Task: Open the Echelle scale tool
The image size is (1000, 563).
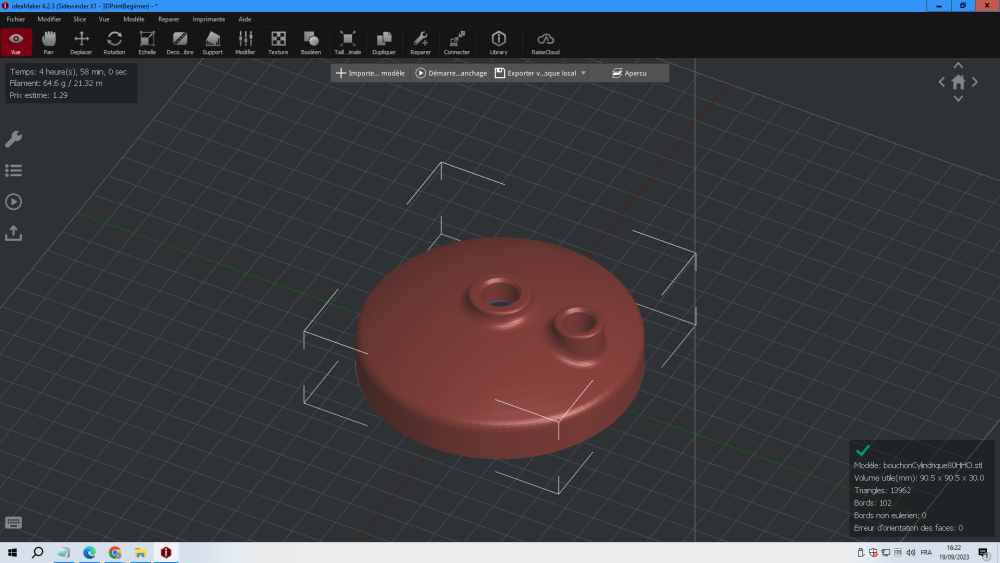Action: (x=147, y=42)
